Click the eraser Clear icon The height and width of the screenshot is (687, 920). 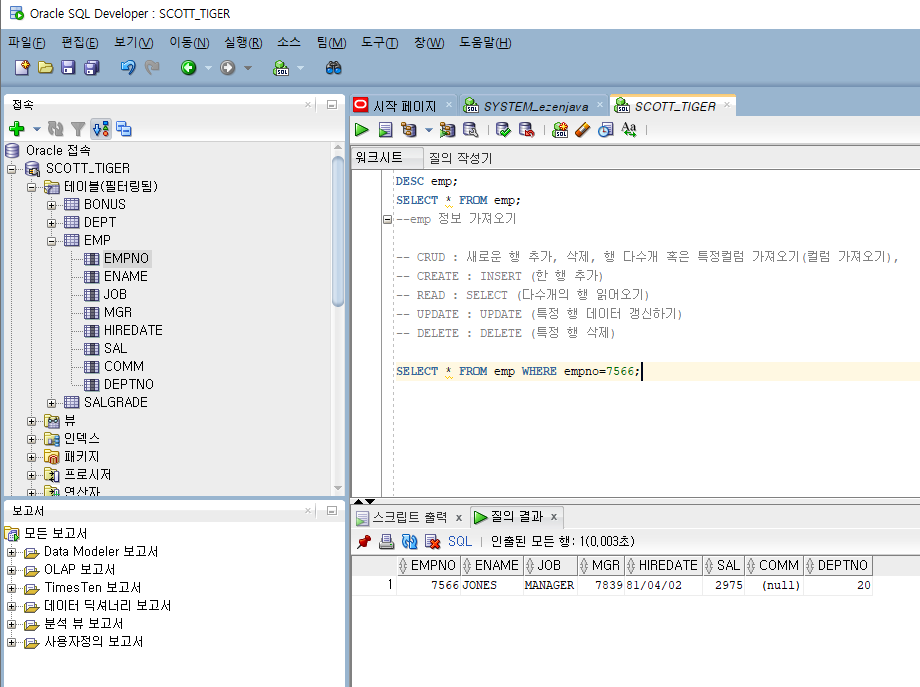tap(583, 130)
